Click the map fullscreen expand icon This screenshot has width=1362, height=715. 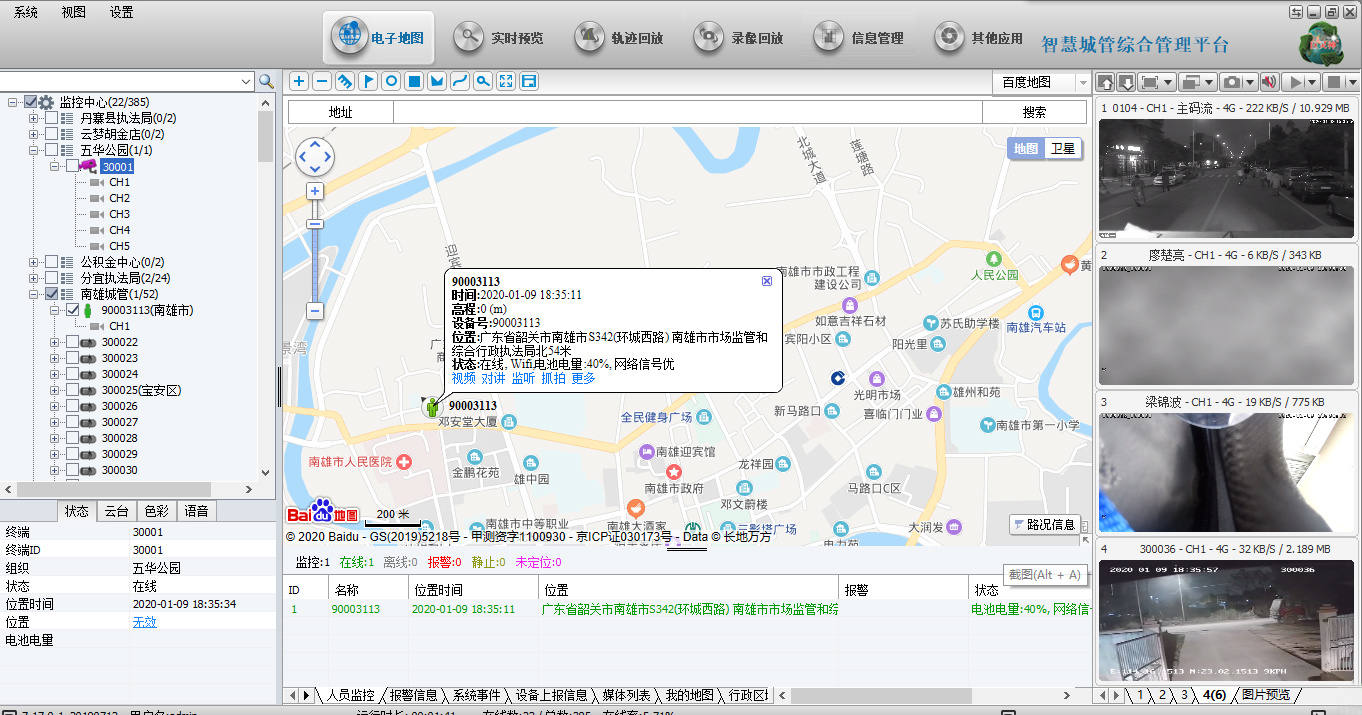[506, 81]
